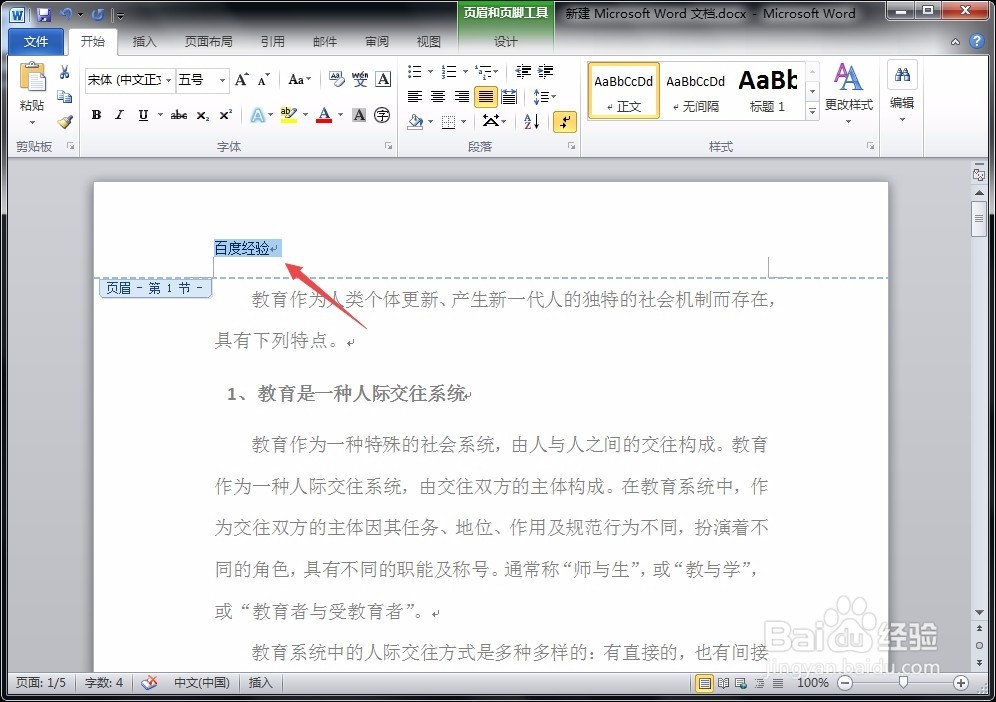996x702 pixels.
Task: Switch to Outline view
Action: click(760, 684)
